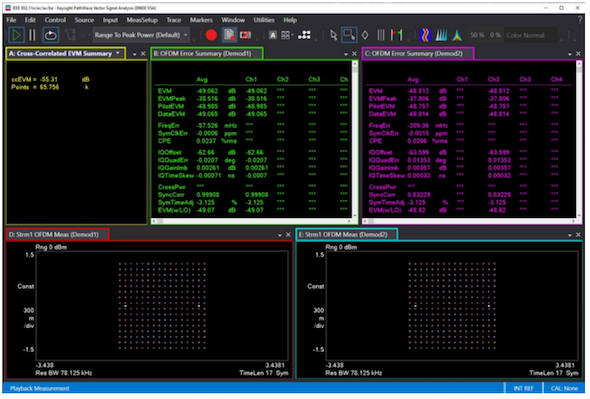Choose the trace grid layout icon
This screenshot has height=399, width=590.
coord(286,35)
